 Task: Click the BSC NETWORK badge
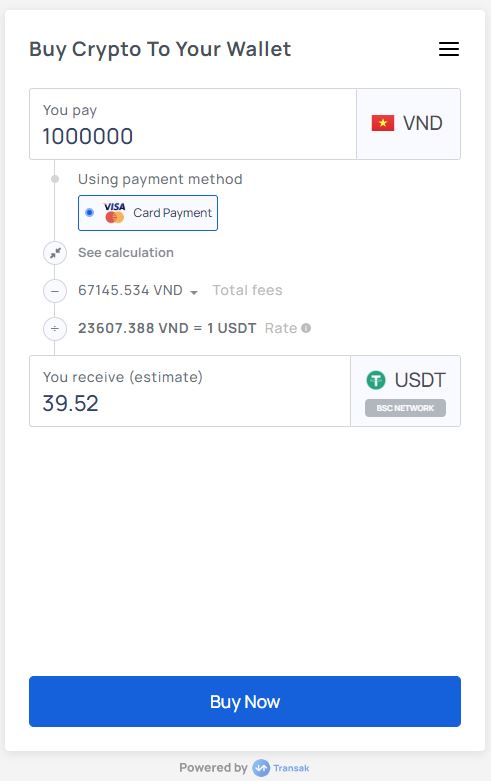click(405, 408)
